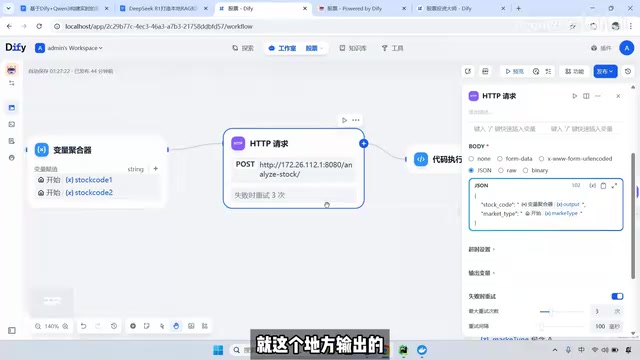Open the Windows Start menu
The image size is (640, 360).
point(218,350)
